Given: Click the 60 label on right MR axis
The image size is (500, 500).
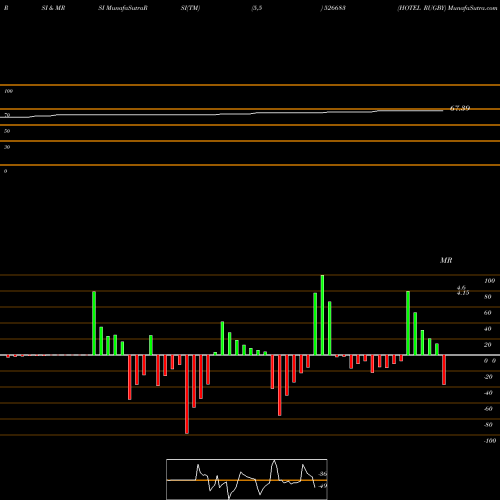Looking at the screenshot, I should 488,313.
